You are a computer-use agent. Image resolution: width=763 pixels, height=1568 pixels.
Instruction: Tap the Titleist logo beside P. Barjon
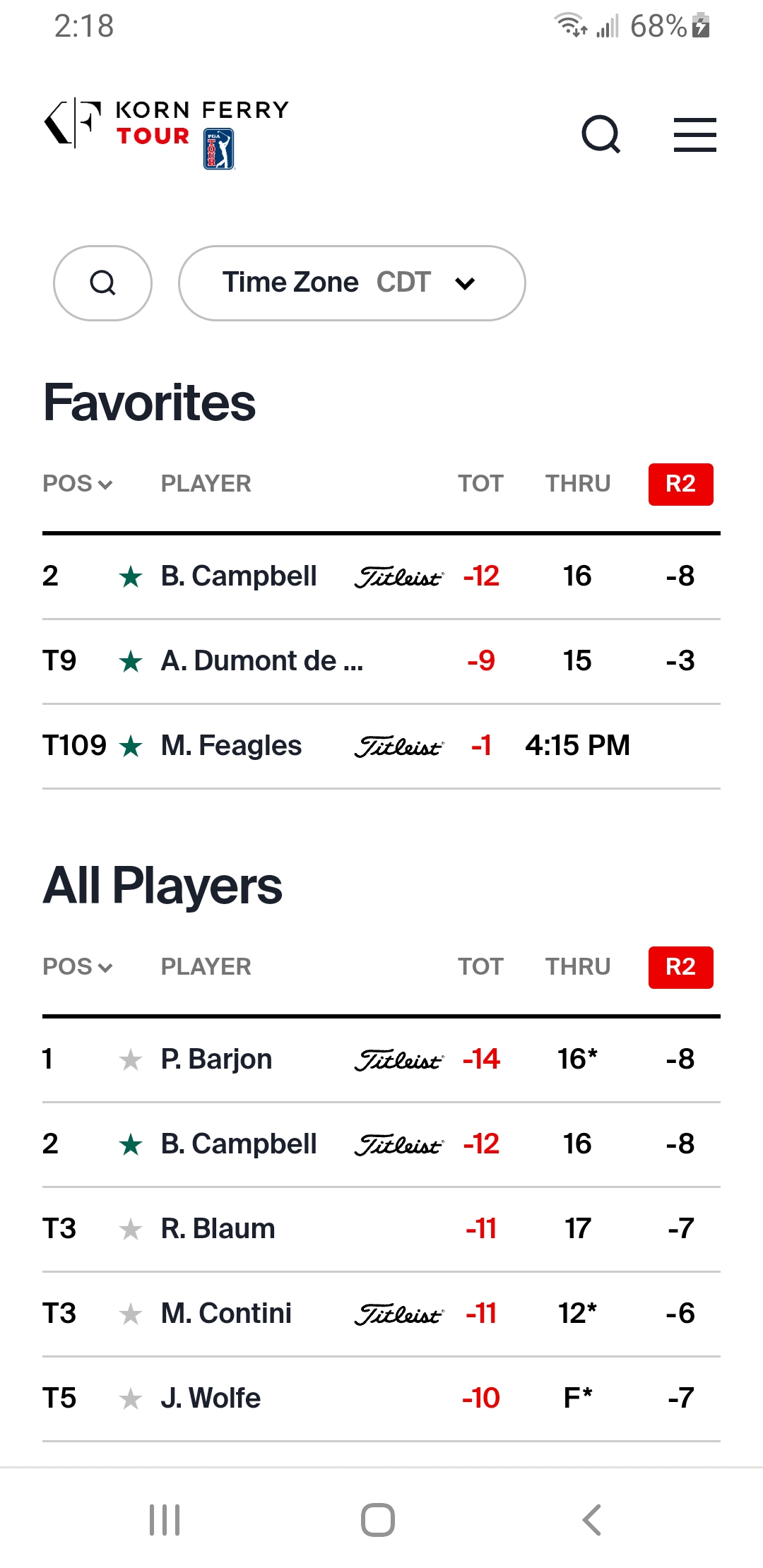(398, 1060)
